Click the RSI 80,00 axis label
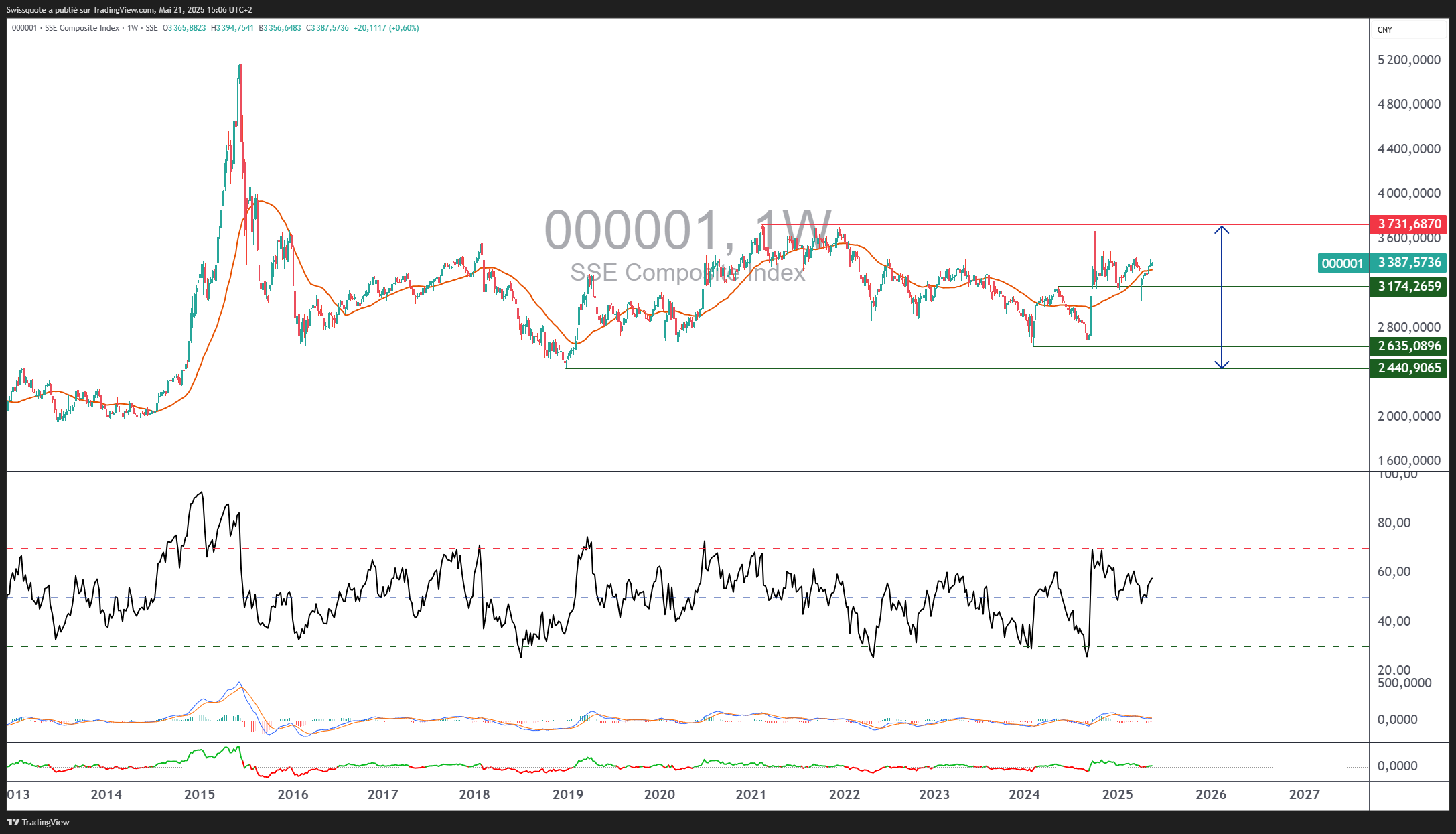Viewport: 1456px width, 834px height. [x=1394, y=523]
